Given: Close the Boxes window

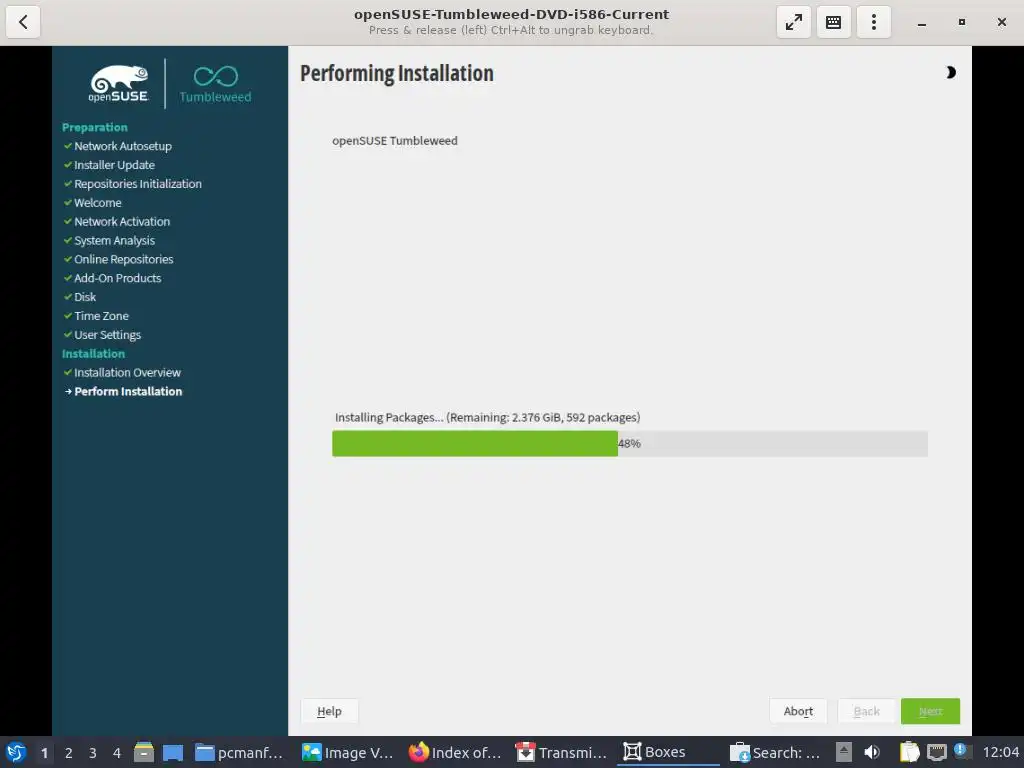Looking at the screenshot, I should [1001, 22].
